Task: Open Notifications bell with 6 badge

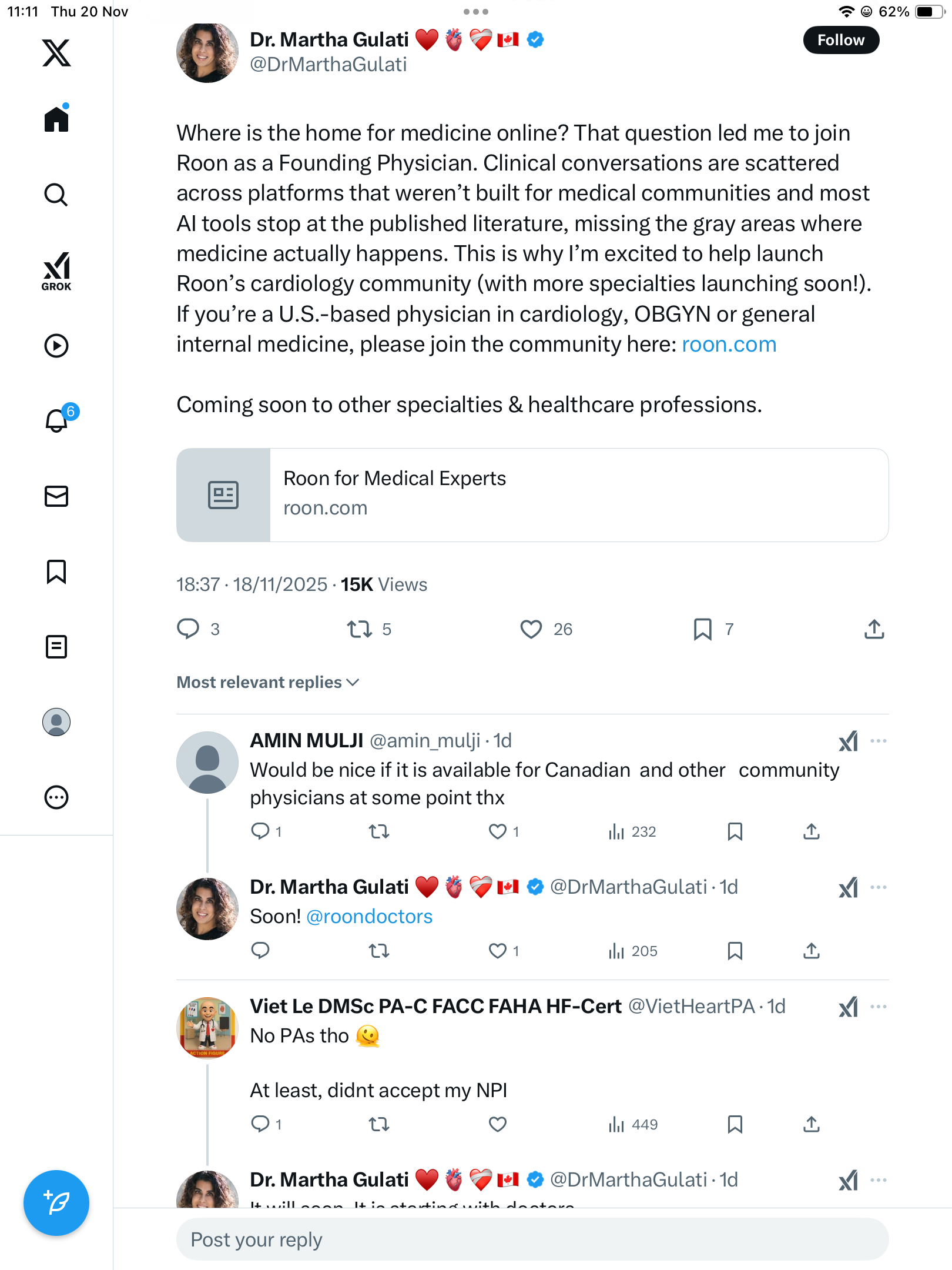Action: pos(58,420)
